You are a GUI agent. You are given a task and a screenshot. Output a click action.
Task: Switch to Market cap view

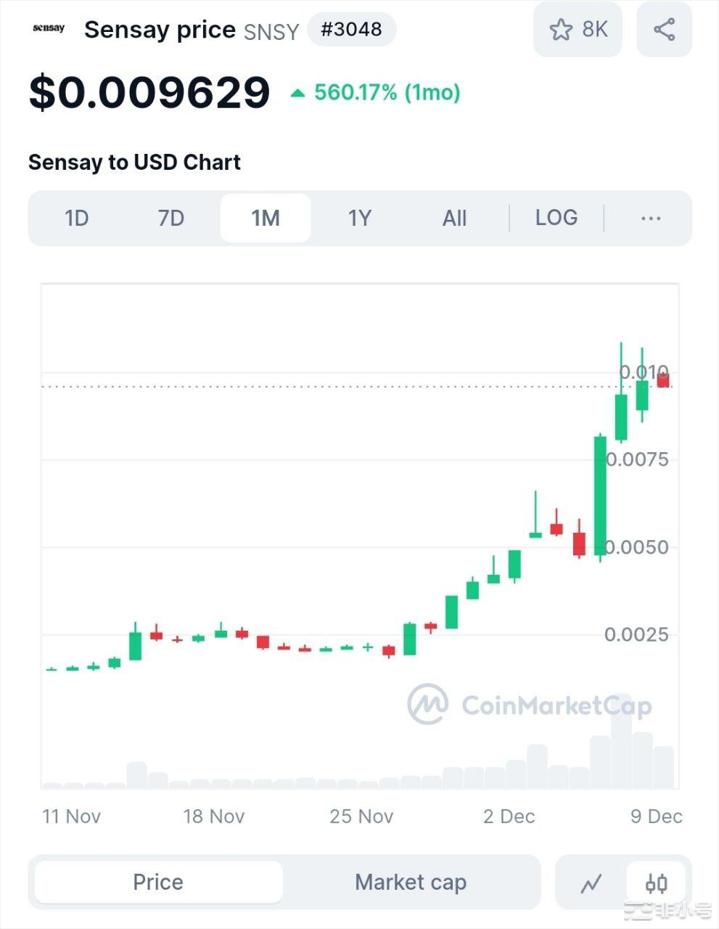(x=410, y=882)
